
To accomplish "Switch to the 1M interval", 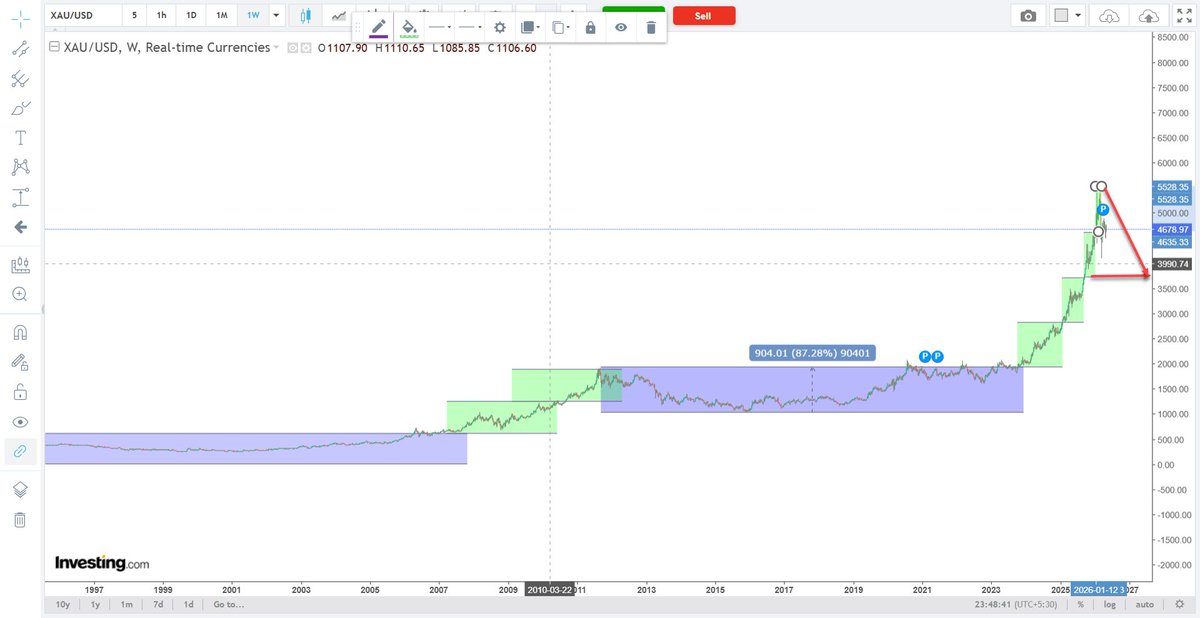I will tap(222, 16).
